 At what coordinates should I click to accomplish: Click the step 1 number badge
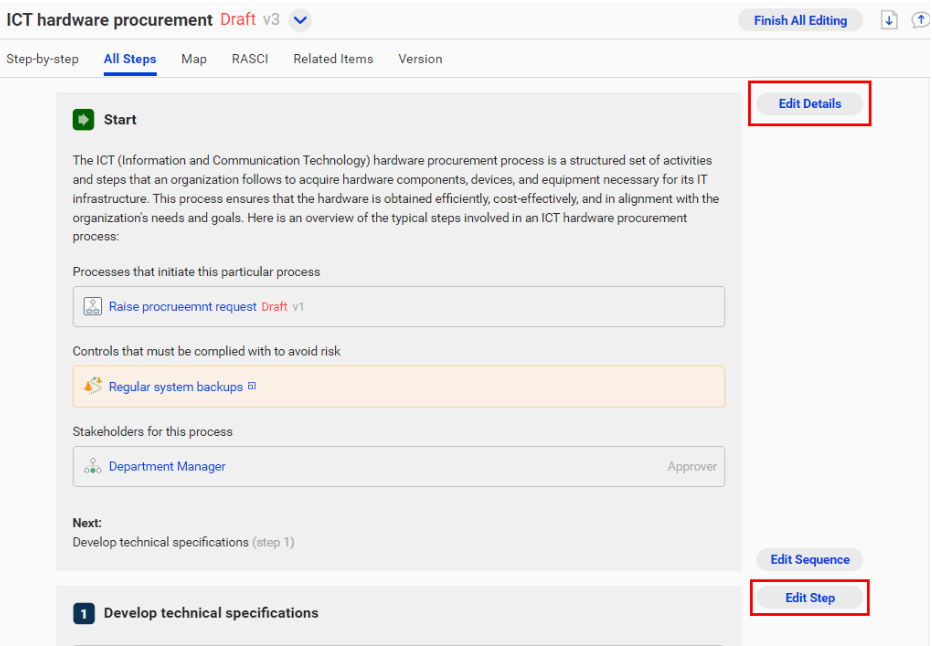coord(84,613)
